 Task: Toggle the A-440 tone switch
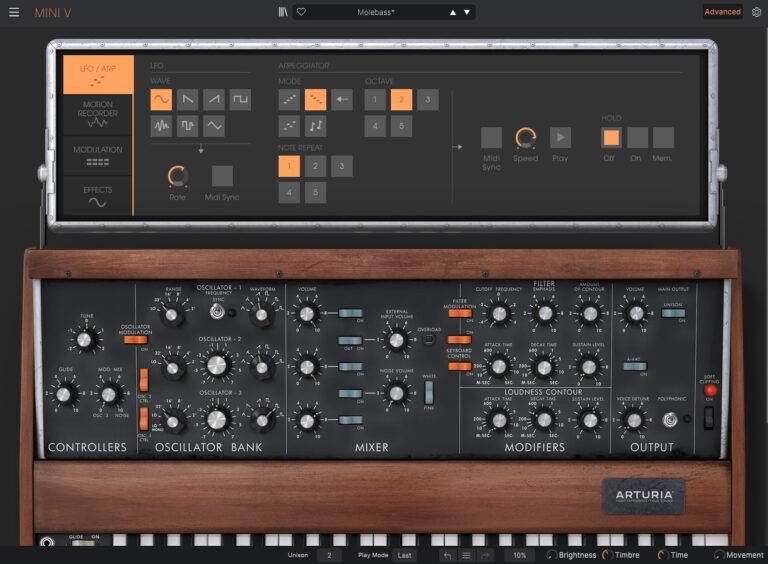pyautogui.click(x=635, y=366)
